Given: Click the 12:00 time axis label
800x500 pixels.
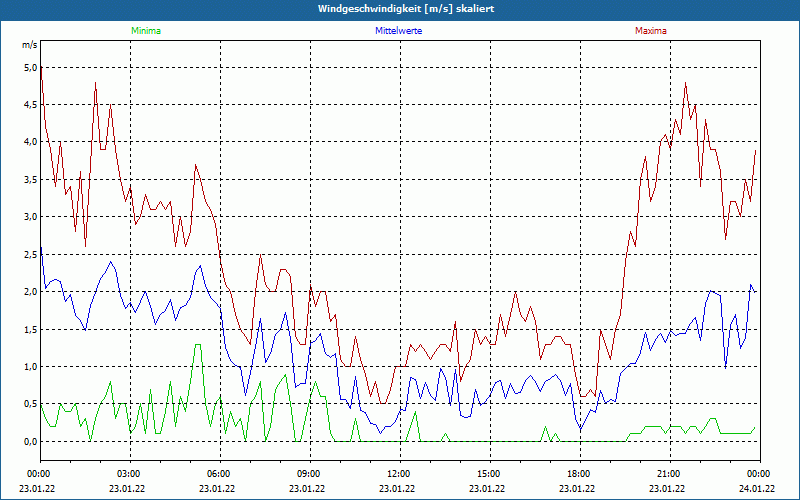Looking at the screenshot, I should pos(400,474).
